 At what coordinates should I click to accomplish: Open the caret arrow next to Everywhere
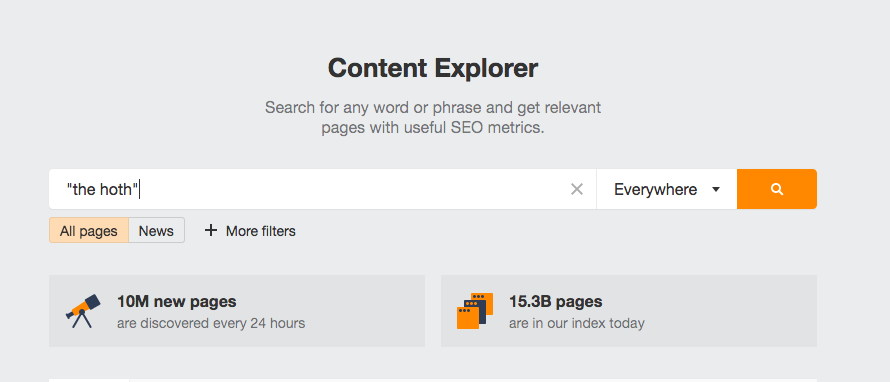click(x=716, y=190)
